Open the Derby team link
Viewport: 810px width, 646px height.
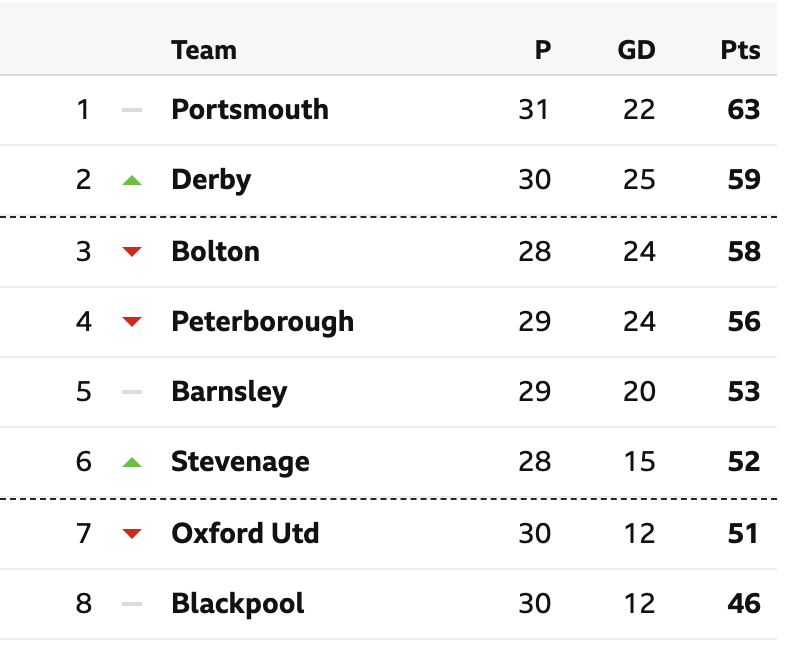(x=211, y=180)
